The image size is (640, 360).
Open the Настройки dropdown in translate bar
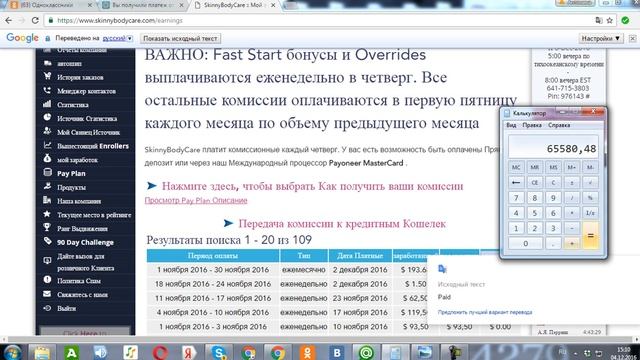[x=601, y=38]
